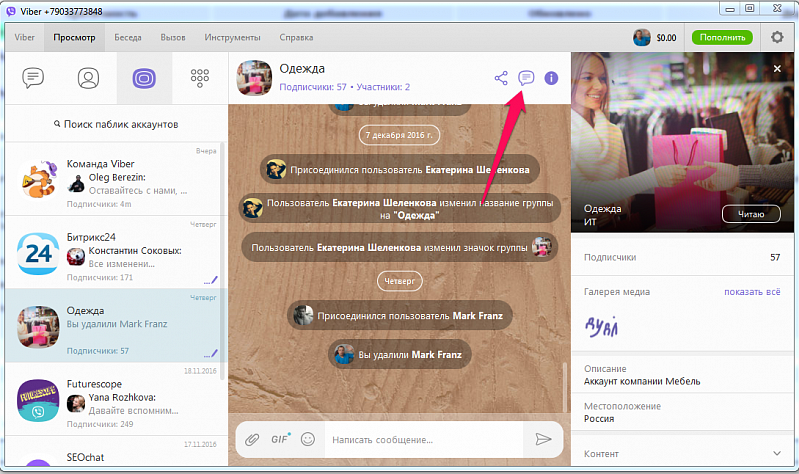The height and width of the screenshot is (474, 799).
Task: Open settings gear icon
Action: click(x=777, y=37)
